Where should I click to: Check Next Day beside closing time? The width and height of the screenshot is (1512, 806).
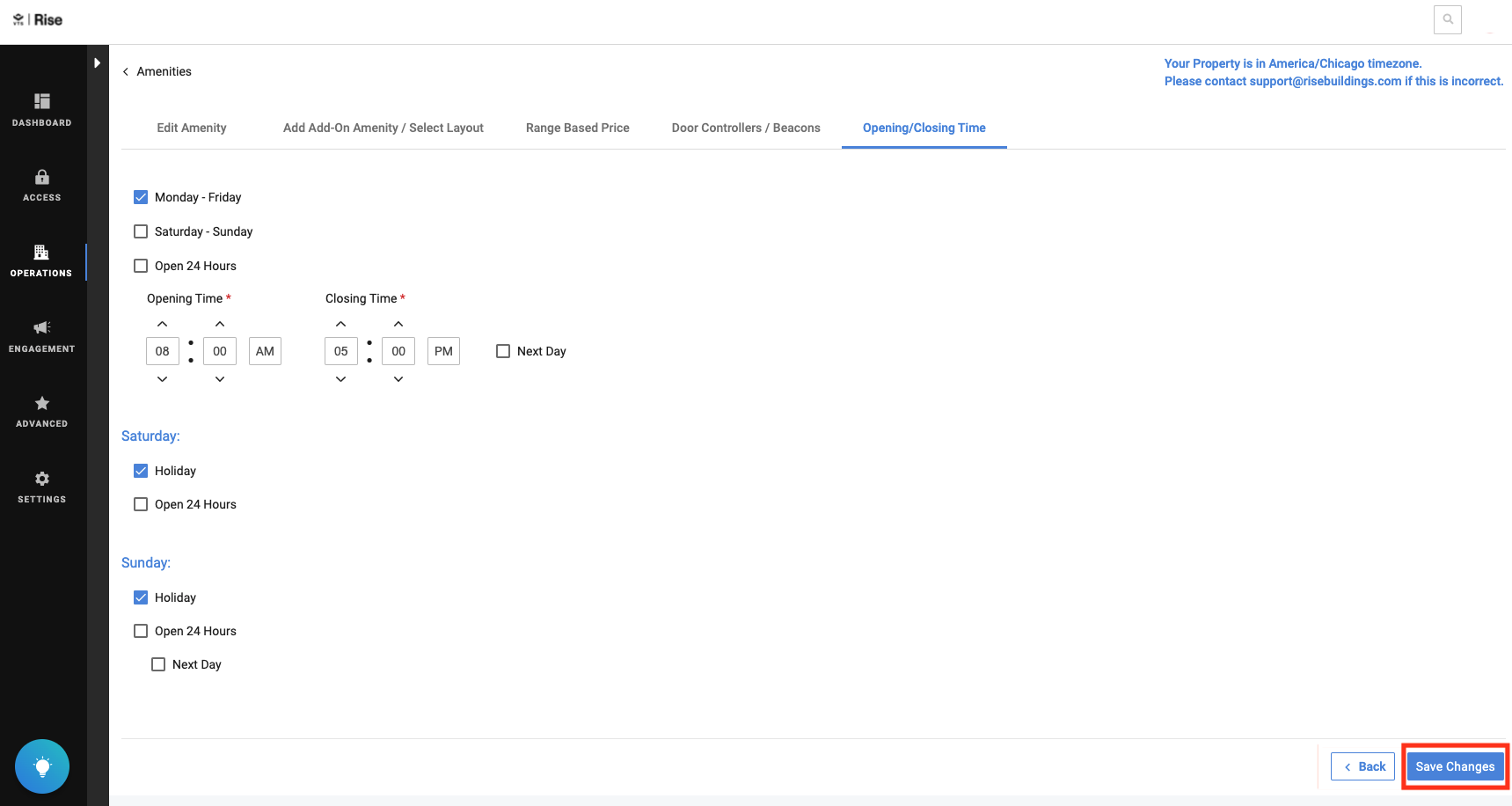click(503, 351)
